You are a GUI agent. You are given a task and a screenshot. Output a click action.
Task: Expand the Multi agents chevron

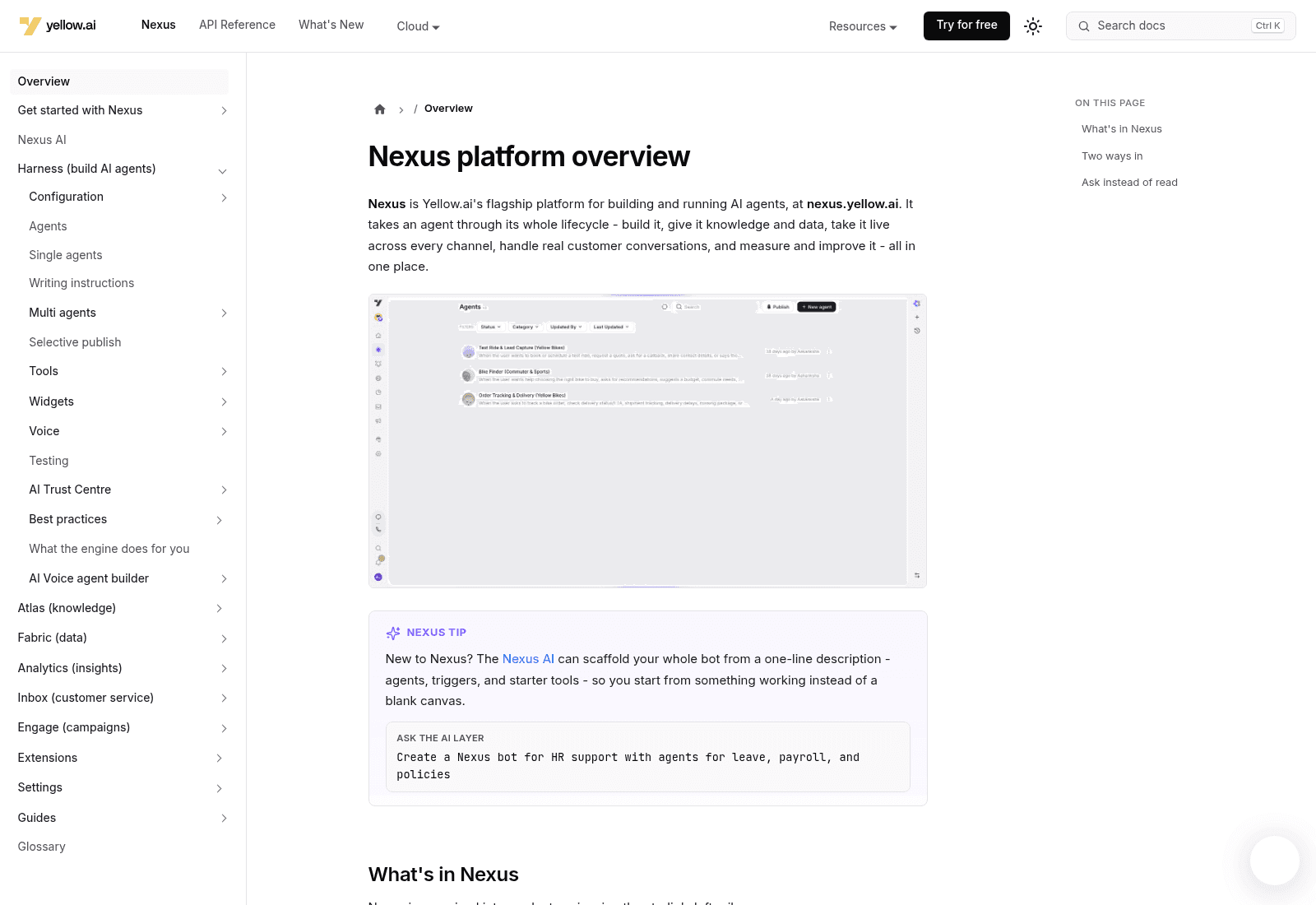click(224, 313)
